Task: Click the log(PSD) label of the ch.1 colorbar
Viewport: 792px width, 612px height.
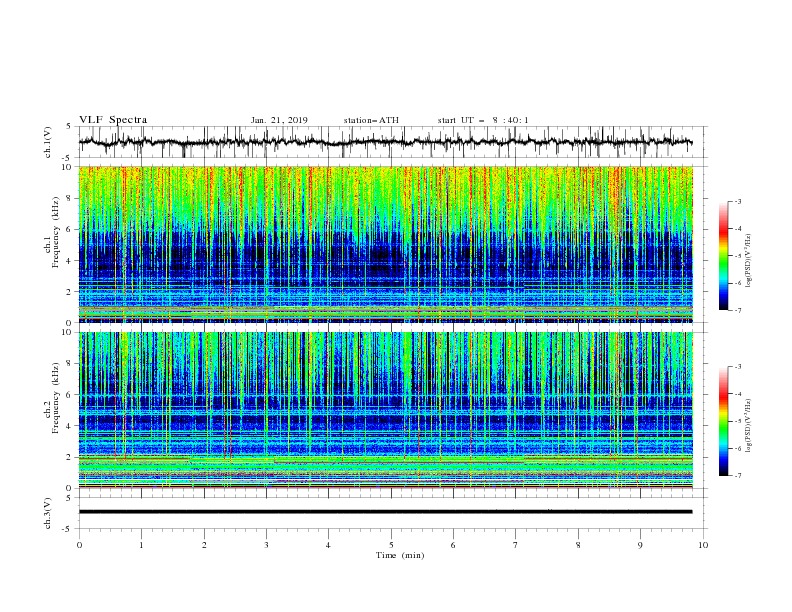Action: [x=749, y=260]
